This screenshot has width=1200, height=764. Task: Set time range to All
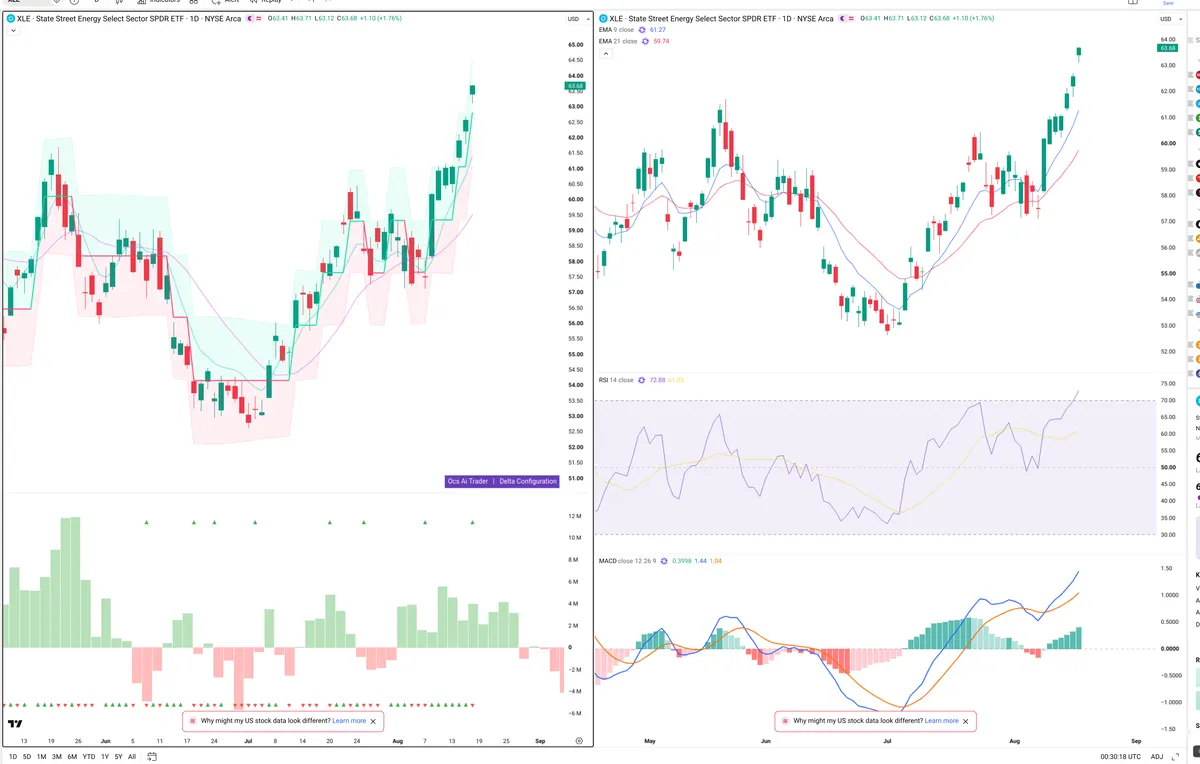(x=132, y=756)
